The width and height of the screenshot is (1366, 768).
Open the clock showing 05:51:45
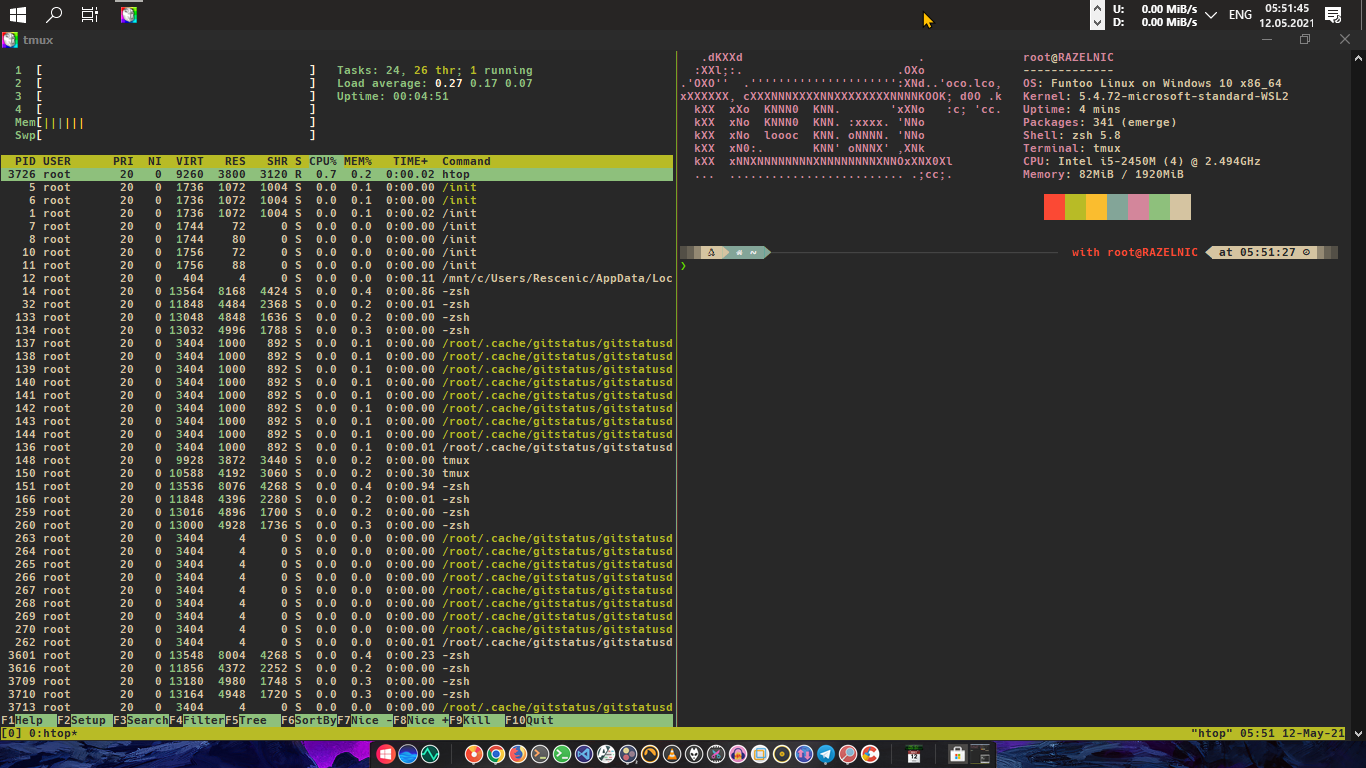[x=1285, y=15]
